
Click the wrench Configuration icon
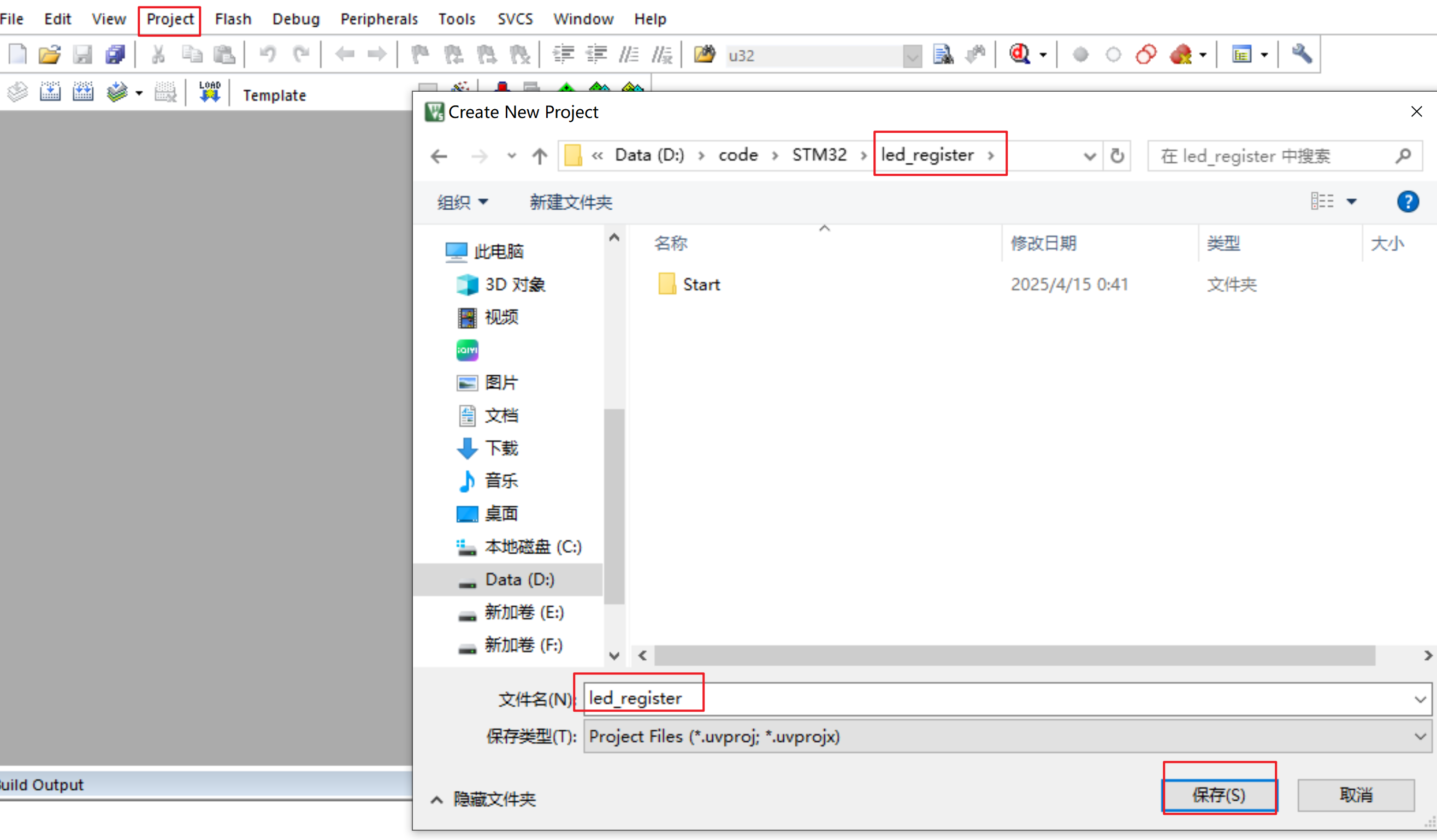coord(1302,55)
